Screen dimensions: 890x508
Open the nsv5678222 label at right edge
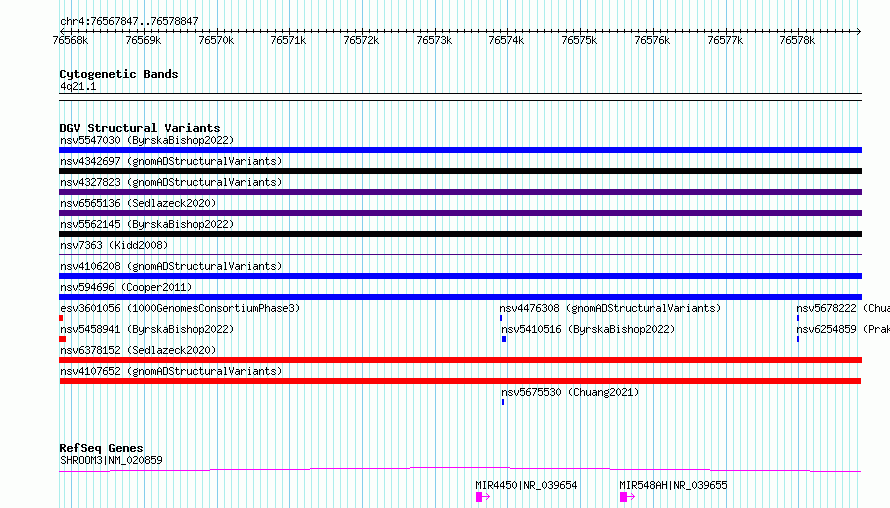point(843,308)
